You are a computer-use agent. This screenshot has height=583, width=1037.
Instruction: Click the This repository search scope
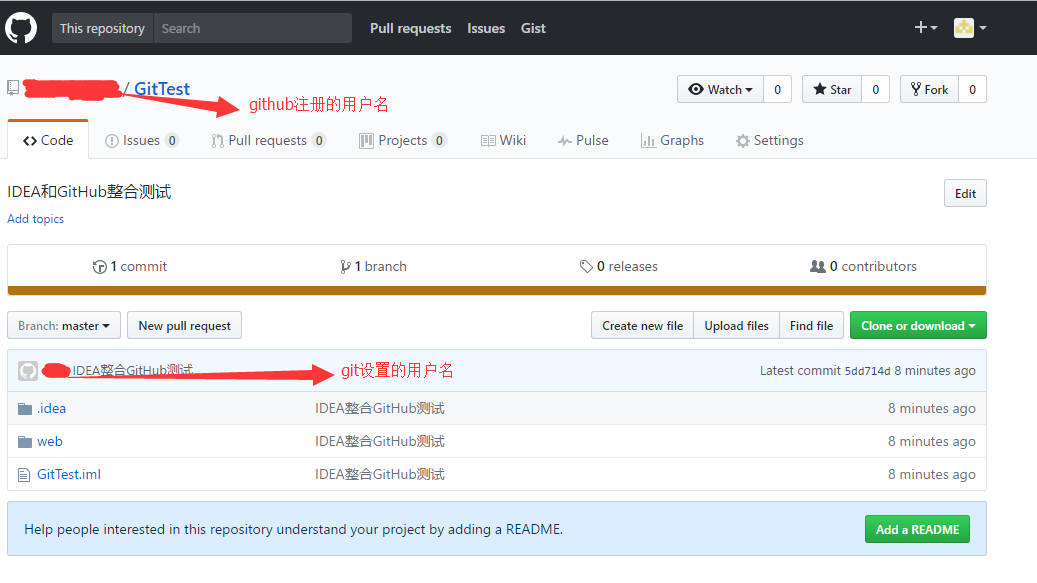click(x=103, y=28)
